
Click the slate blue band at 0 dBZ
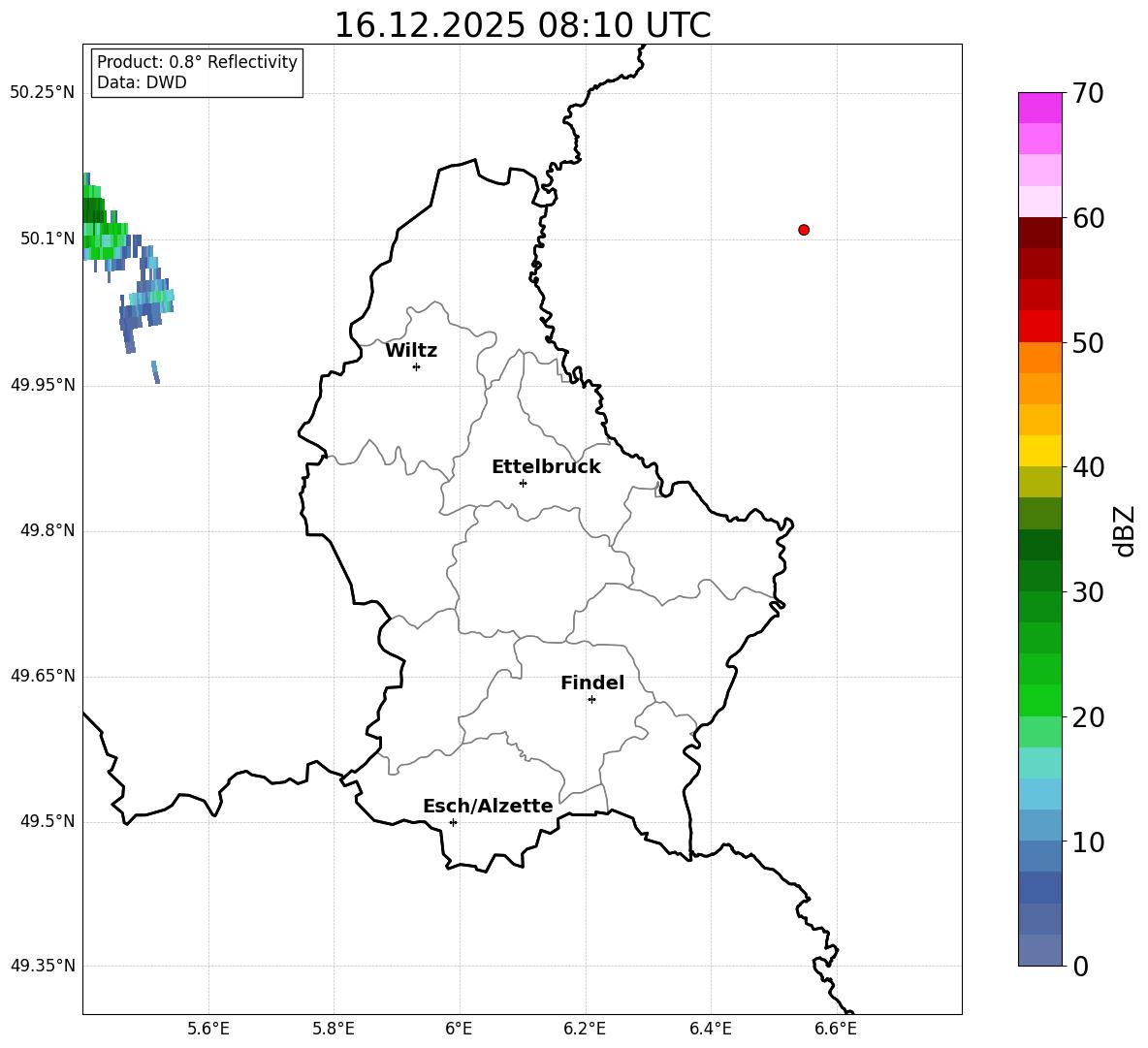pos(1040,950)
